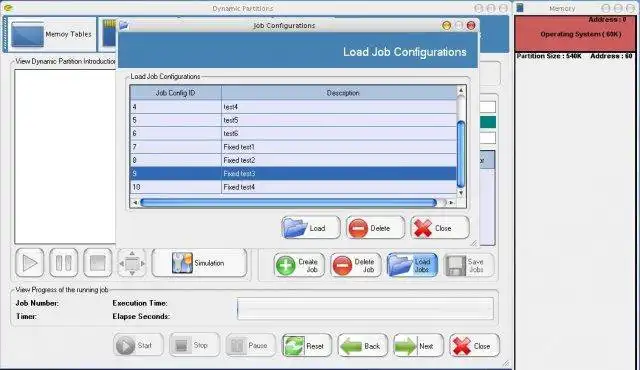640x370 pixels.
Task: Click the Job Configurations dialog folder icon
Action: tap(124, 25)
